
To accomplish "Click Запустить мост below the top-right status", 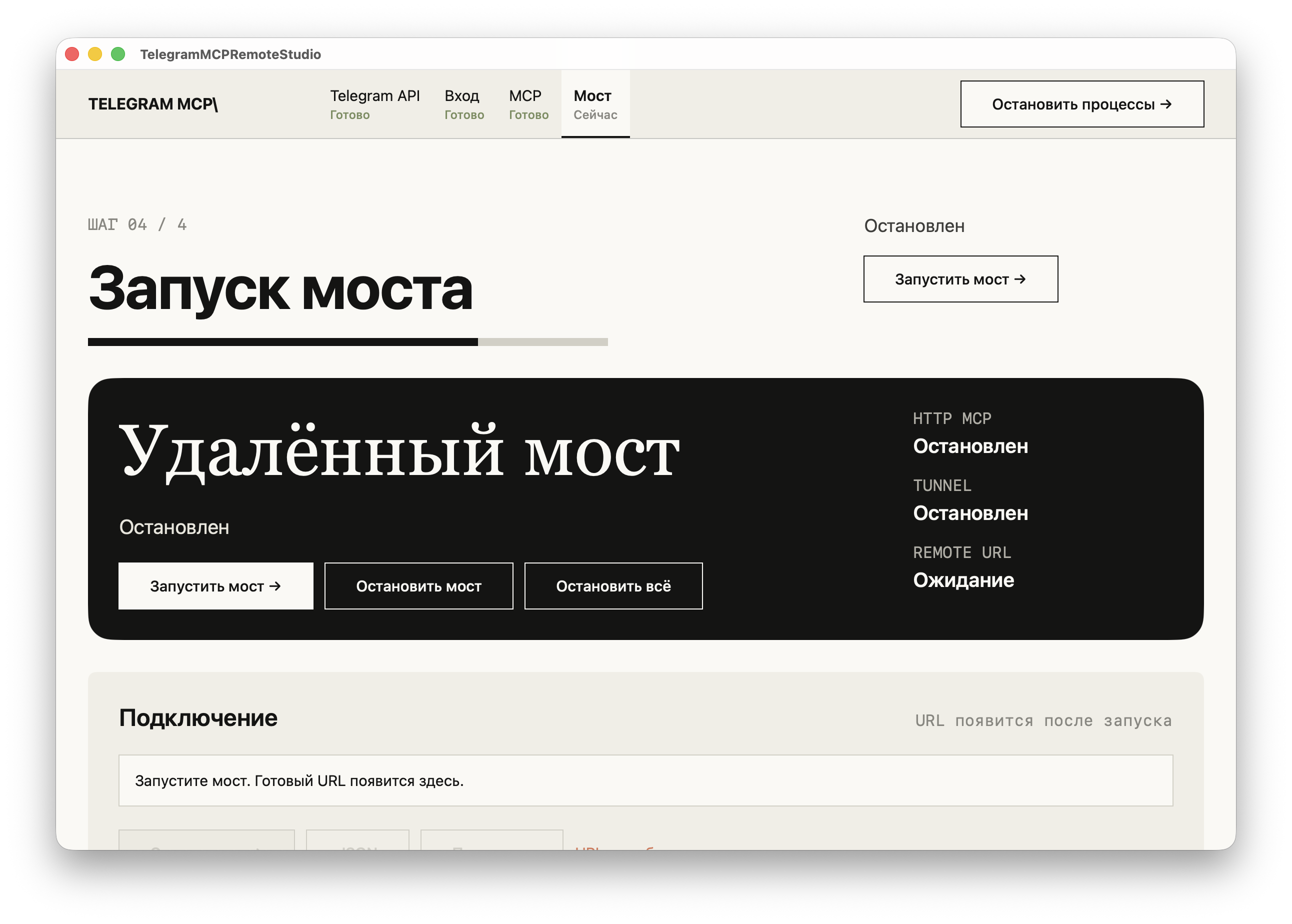I will click(x=960, y=279).
